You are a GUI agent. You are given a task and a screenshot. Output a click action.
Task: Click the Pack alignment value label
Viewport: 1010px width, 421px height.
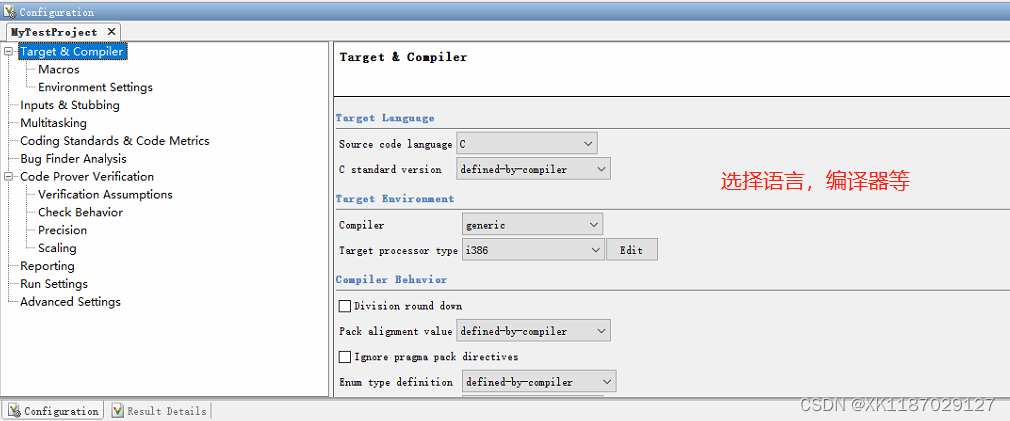pos(395,332)
